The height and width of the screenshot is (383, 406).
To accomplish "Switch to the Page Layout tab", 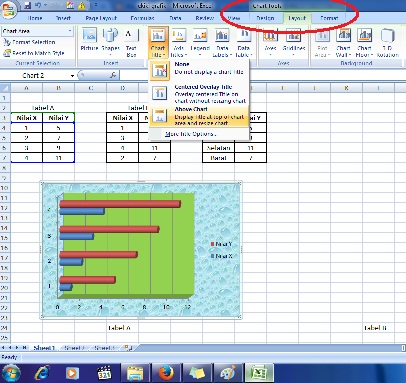I will (101, 18).
